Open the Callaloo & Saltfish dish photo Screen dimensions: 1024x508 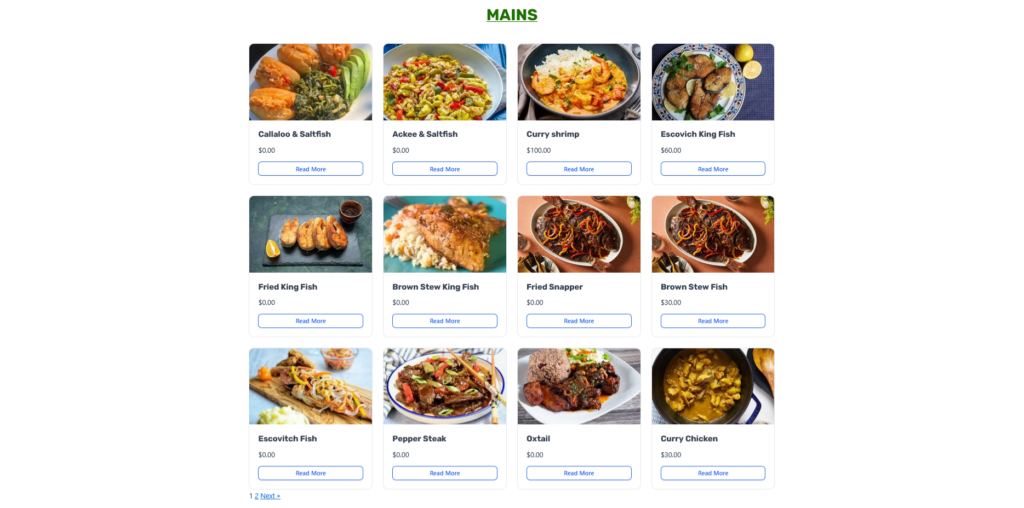click(x=310, y=82)
